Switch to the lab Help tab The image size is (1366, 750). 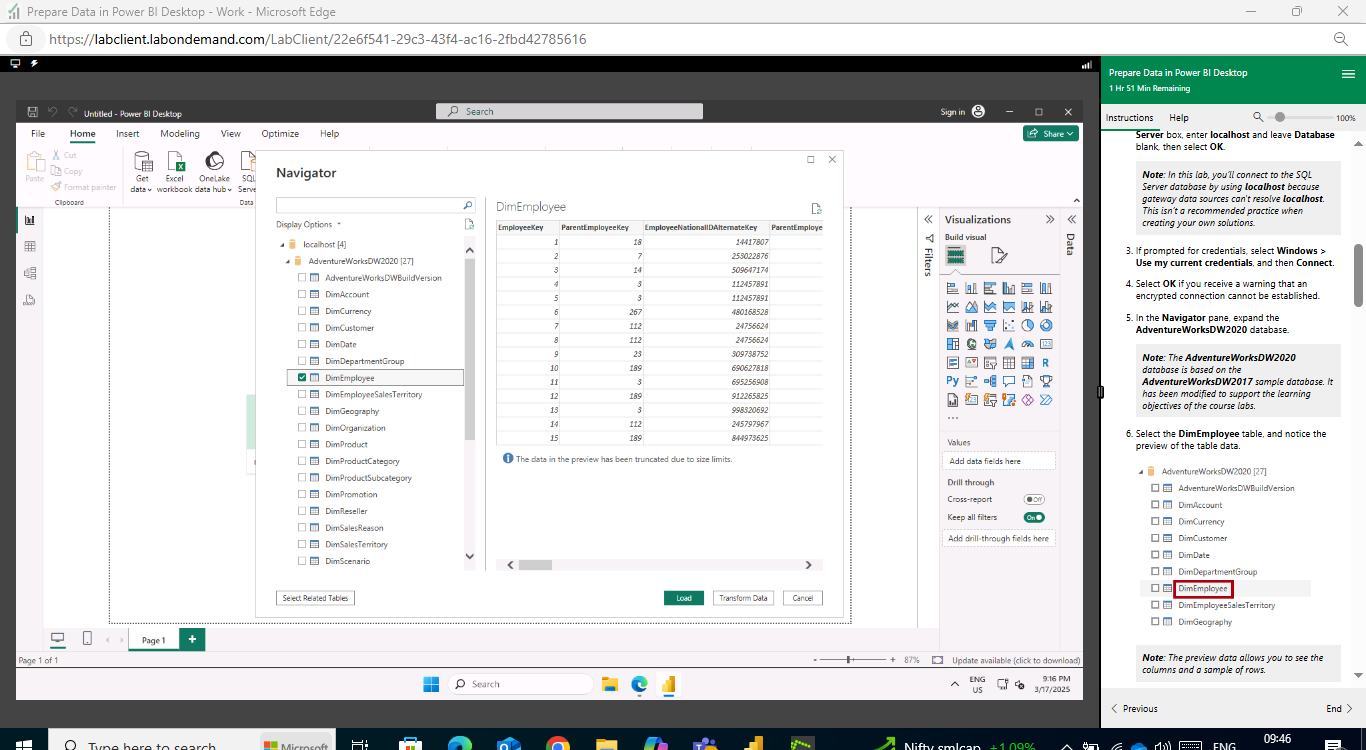coord(1179,118)
